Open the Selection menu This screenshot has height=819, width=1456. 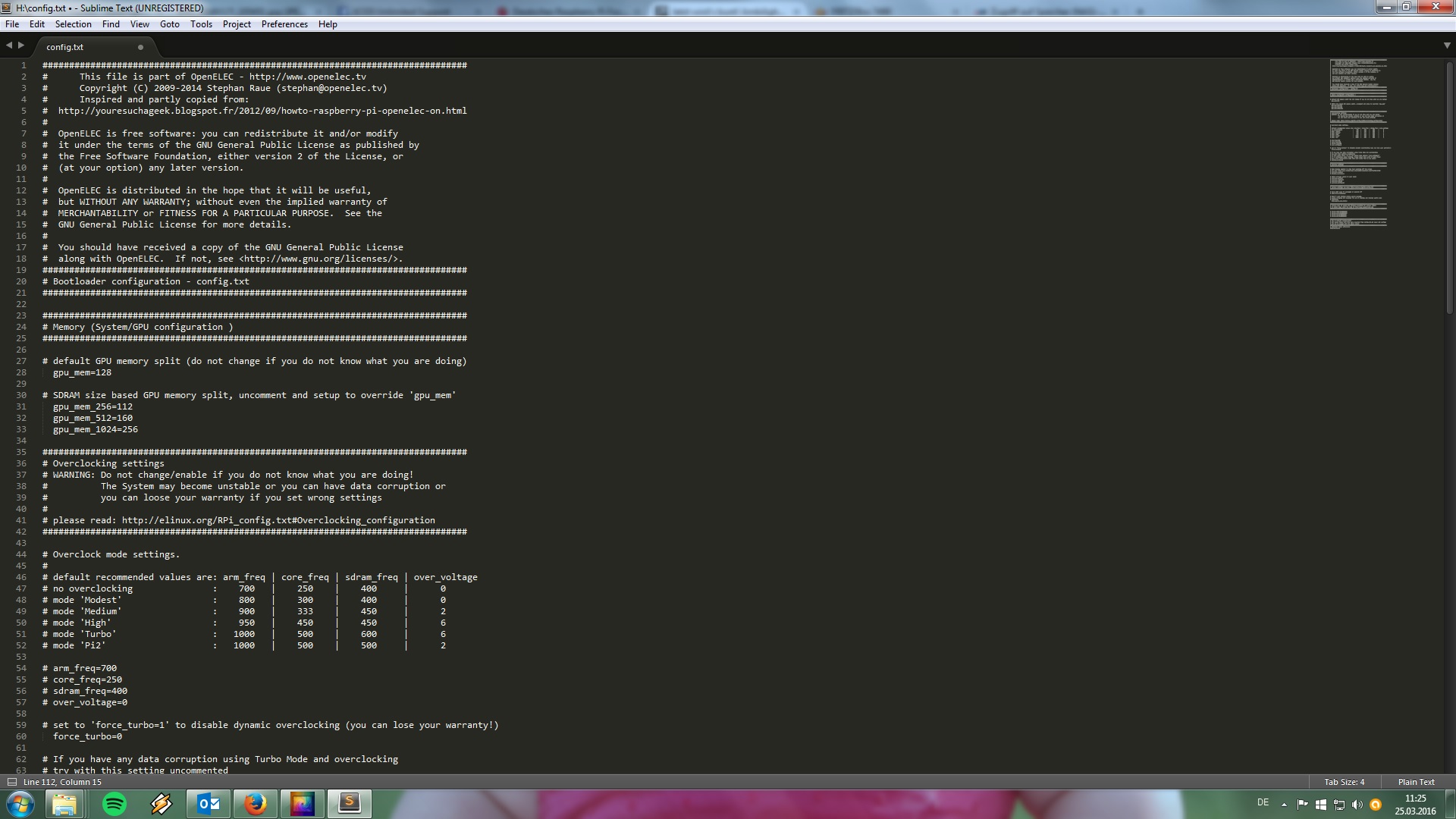point(73,24)
